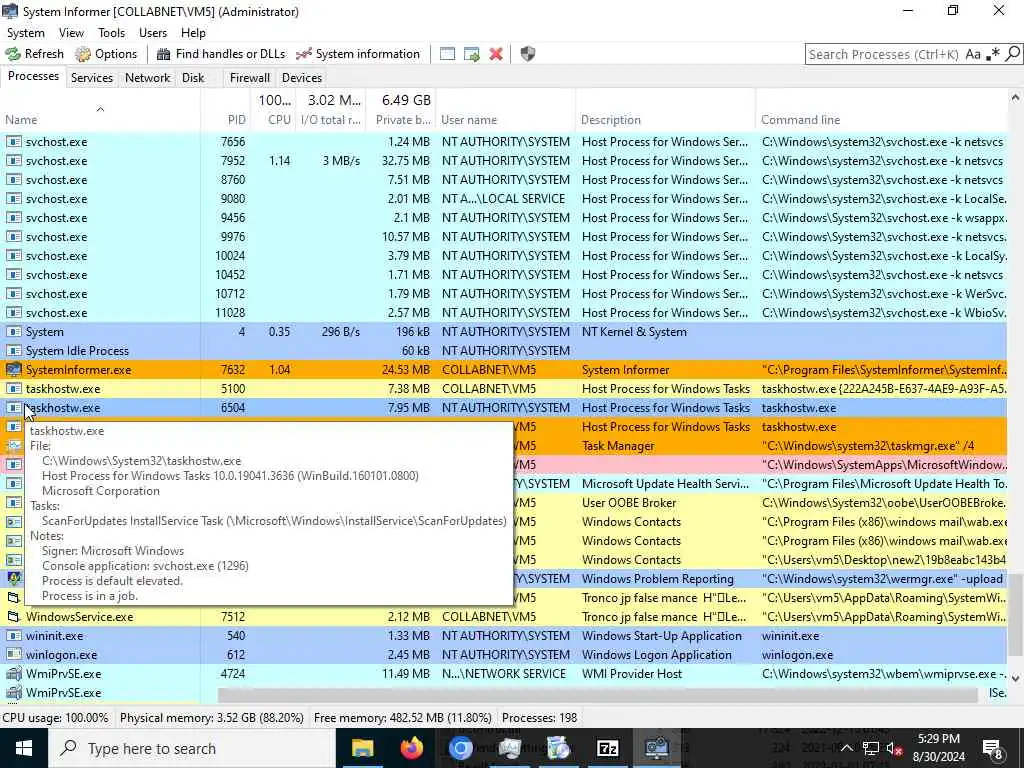Click the shield icon in toolbar
Viewport: 1024px width, 768px height.
coord(528,54)
